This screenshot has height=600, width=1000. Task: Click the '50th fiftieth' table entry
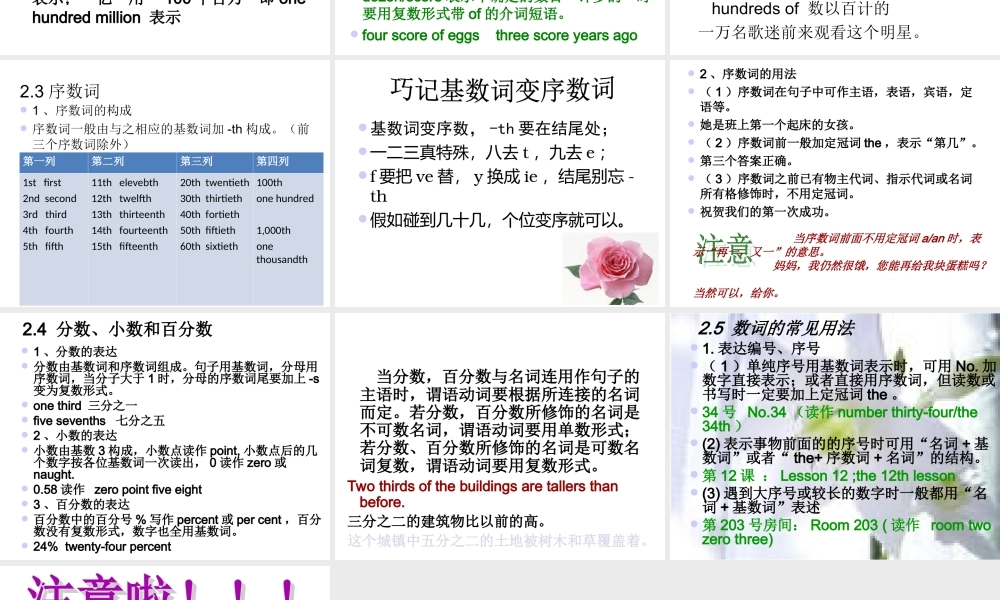(207, 230)
